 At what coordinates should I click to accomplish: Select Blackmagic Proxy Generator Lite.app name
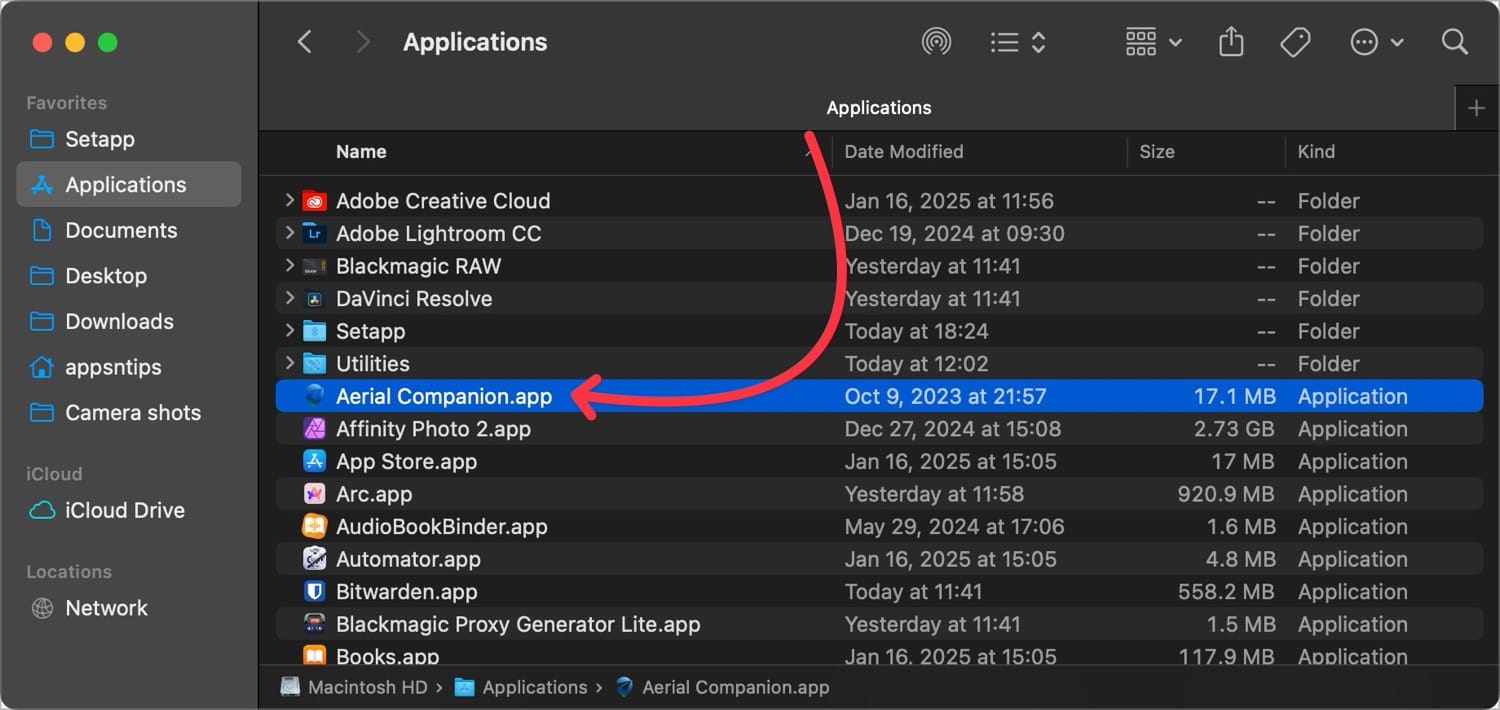[x=518, y=624]
